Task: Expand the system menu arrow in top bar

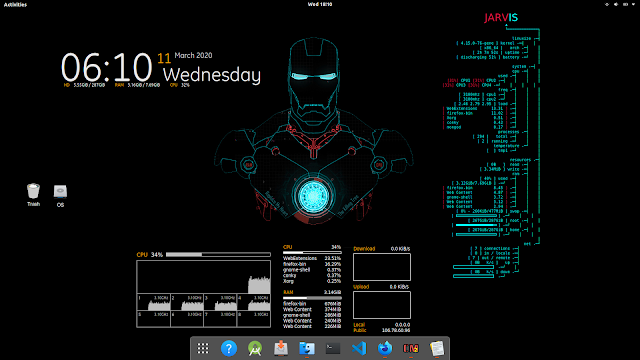Action: point(633,4)
